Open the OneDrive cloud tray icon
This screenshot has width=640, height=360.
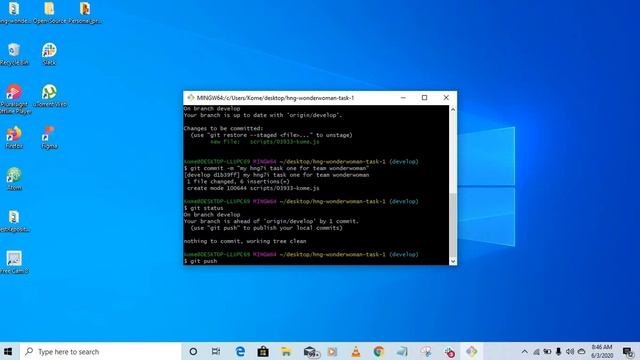click(582, 351)
